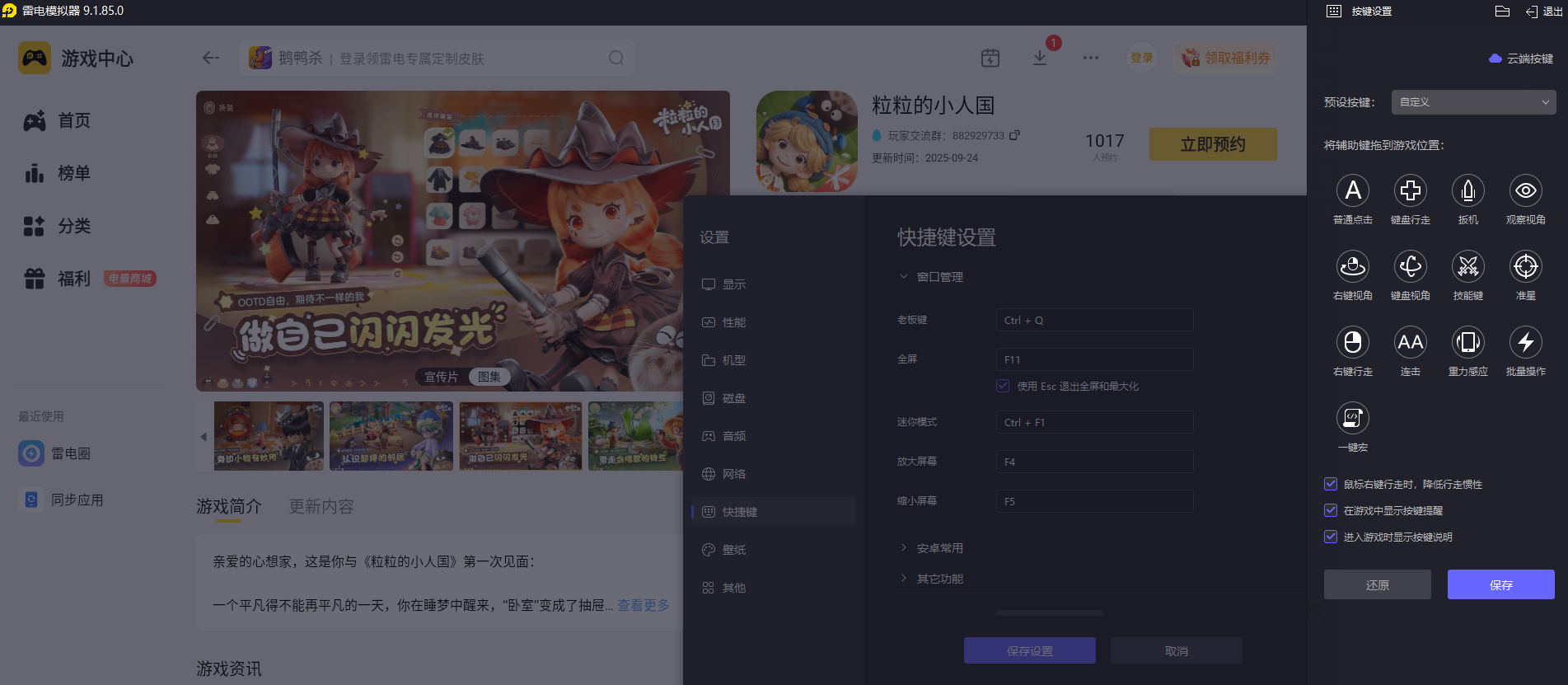Open the 壁纸 settings tab
Screen dimensions: 1568x685
pos(774,550)
